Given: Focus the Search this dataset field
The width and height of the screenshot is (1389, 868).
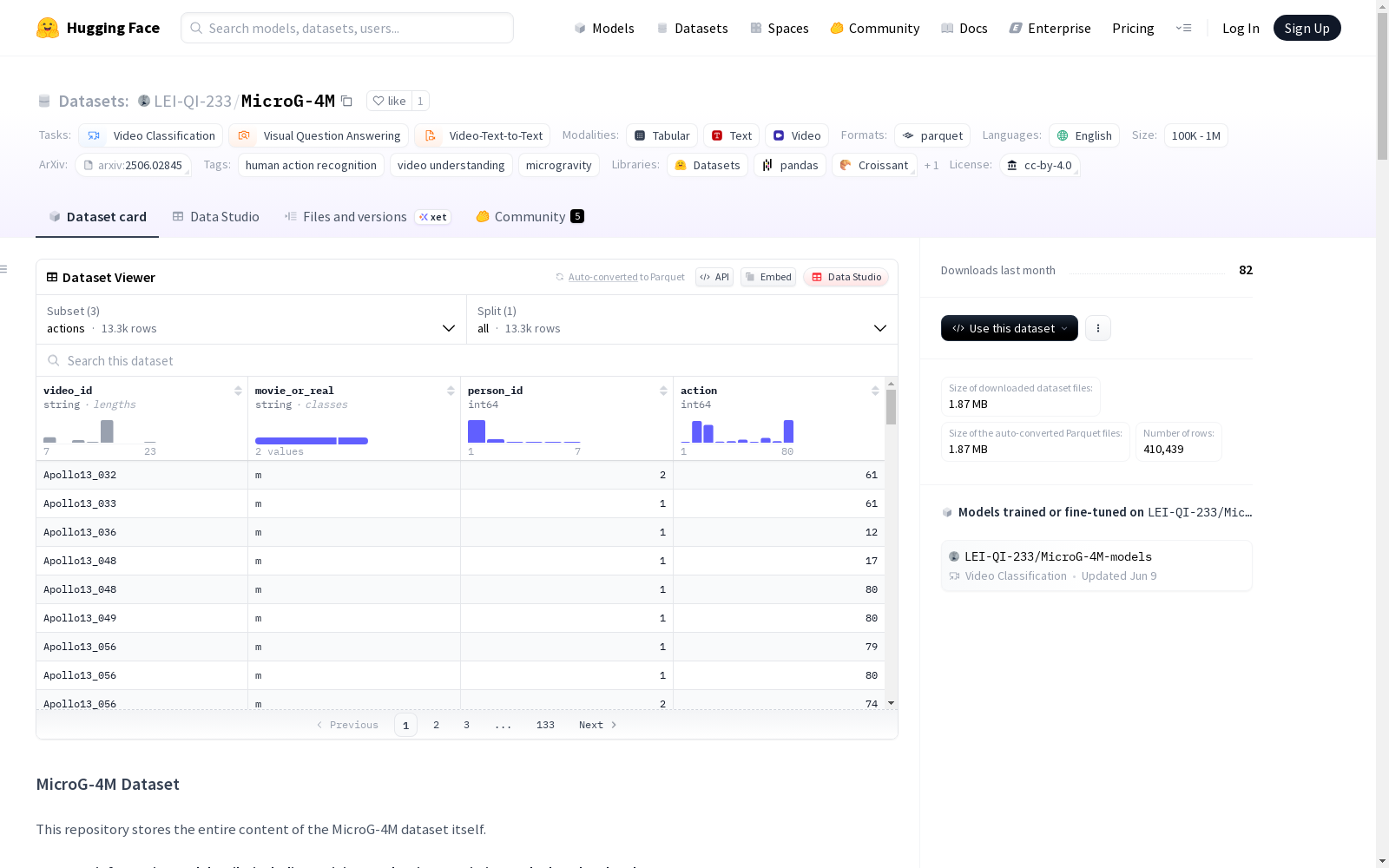Looking at the screenshot, I should click(x=467, y=360).
